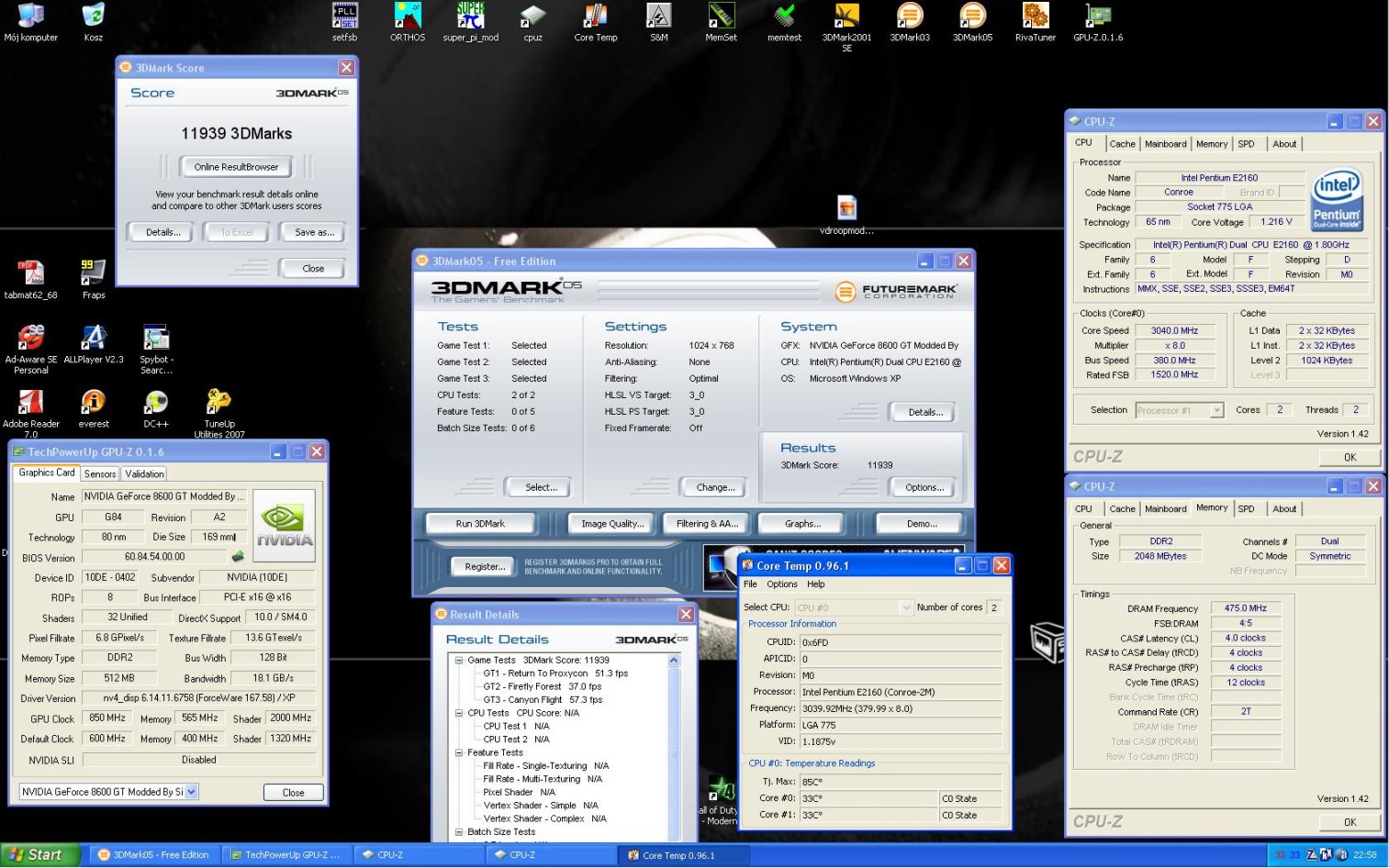1389x868 pixels.
Task: Open Core Temp Select CPU dropdown
Action: pos(906,607)
